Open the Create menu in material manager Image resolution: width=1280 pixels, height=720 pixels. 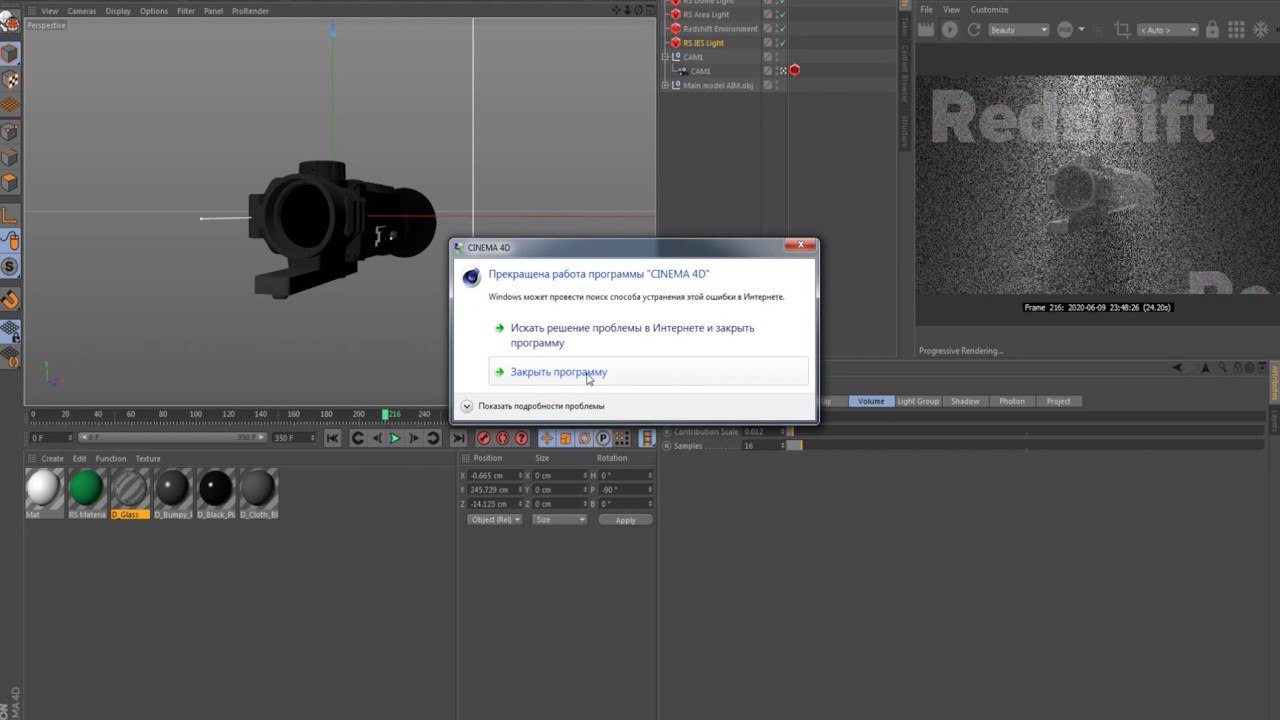coord(52,459)
